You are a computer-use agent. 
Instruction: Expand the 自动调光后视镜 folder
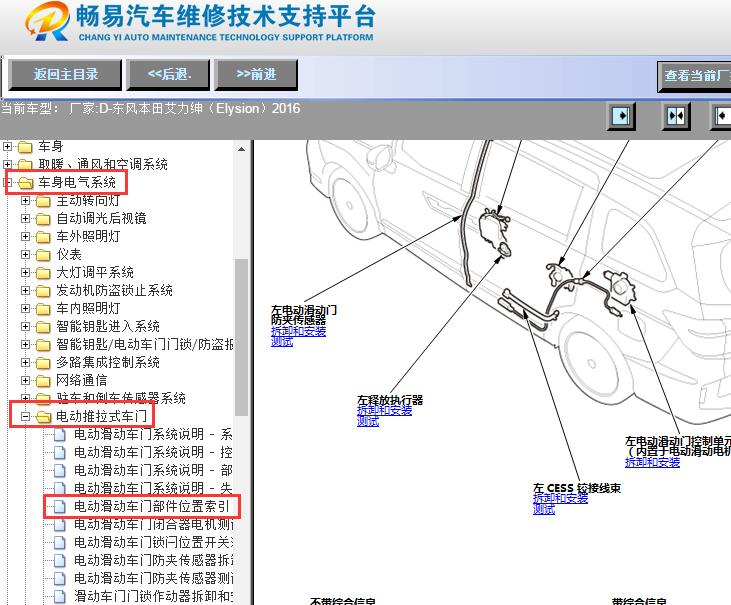coord(26,218)
